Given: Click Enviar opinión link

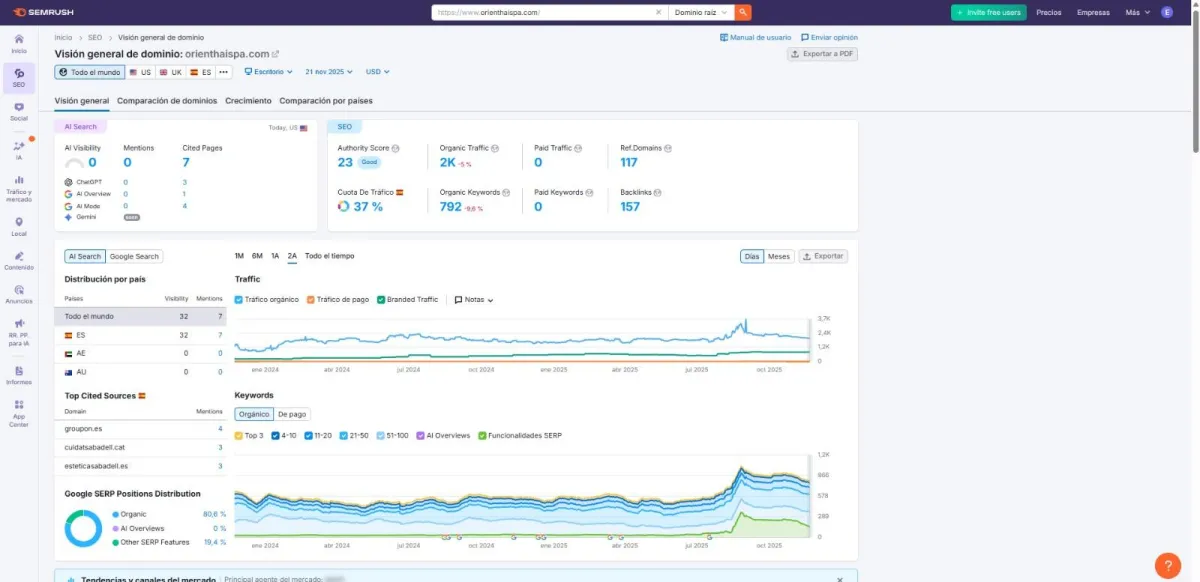Looking at the screenshot, I should 829,37.
